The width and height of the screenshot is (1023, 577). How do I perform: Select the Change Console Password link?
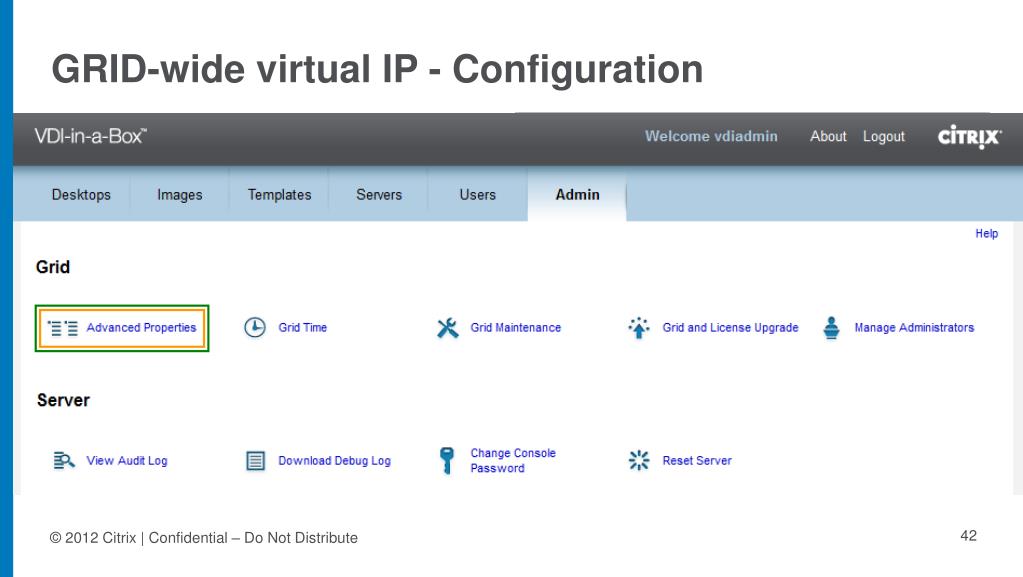pos(513,460)
